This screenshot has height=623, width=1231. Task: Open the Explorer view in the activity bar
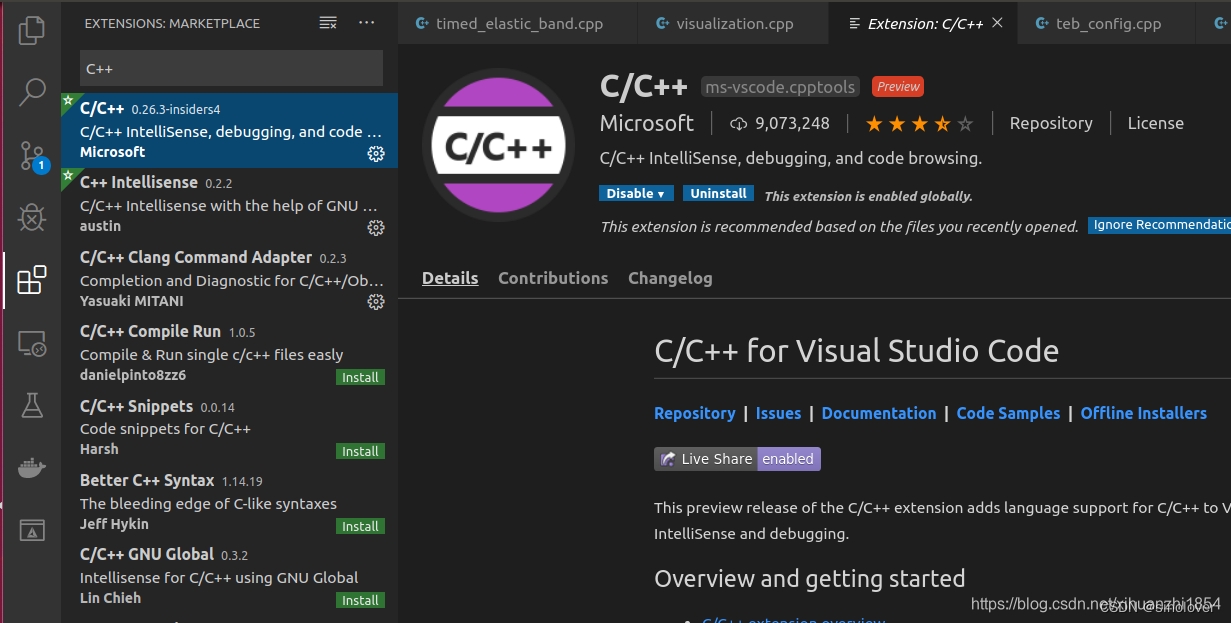31,30
